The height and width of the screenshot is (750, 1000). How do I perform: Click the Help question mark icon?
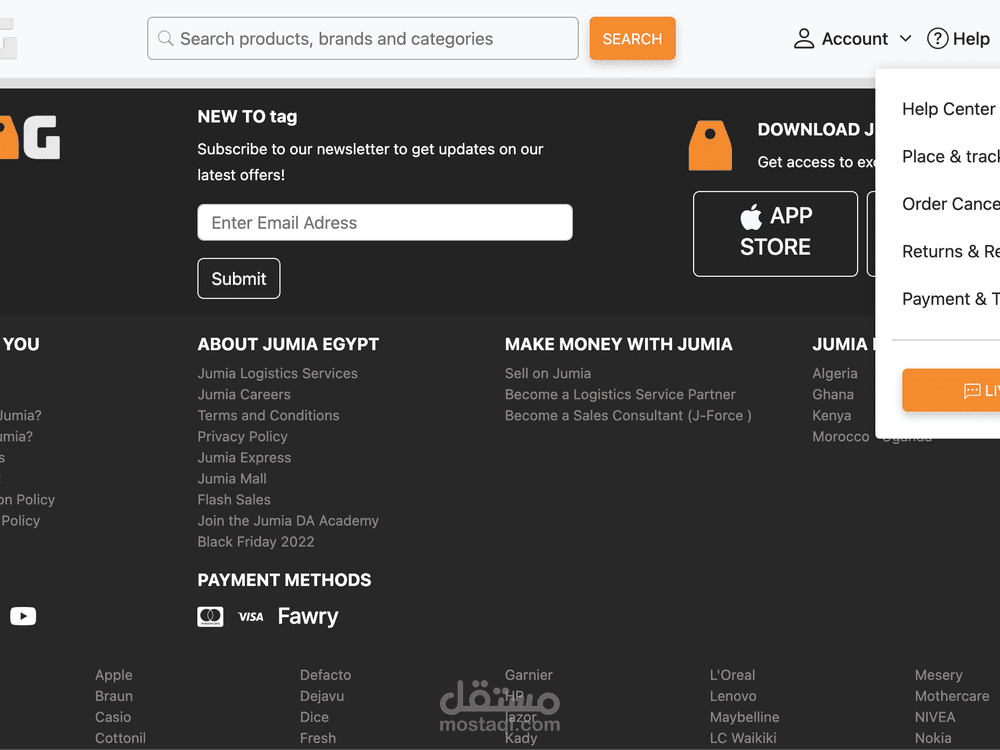(x=938, y=38)
